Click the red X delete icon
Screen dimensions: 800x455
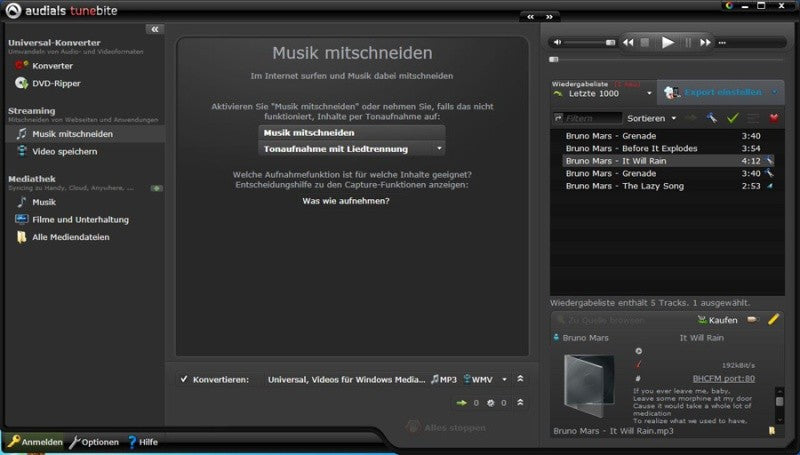(x=773, y=118)
